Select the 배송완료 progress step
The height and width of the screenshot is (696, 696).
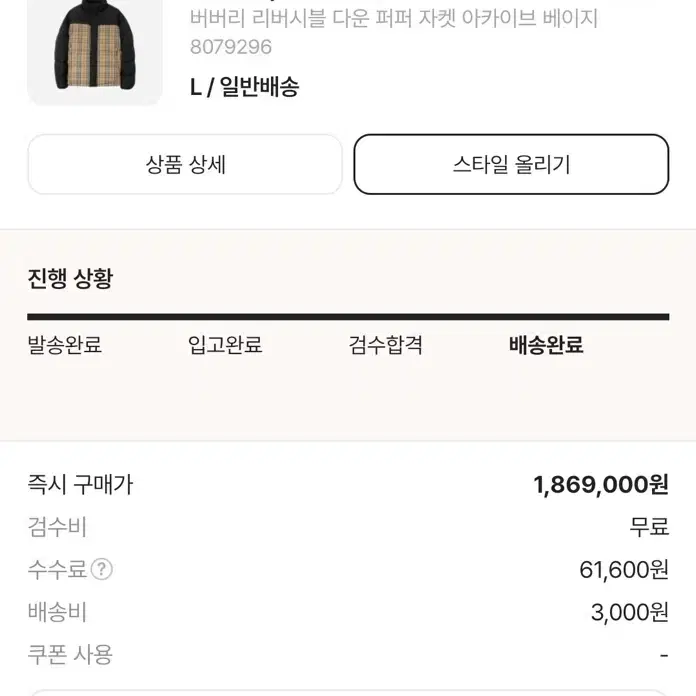(x=546, y=345)
